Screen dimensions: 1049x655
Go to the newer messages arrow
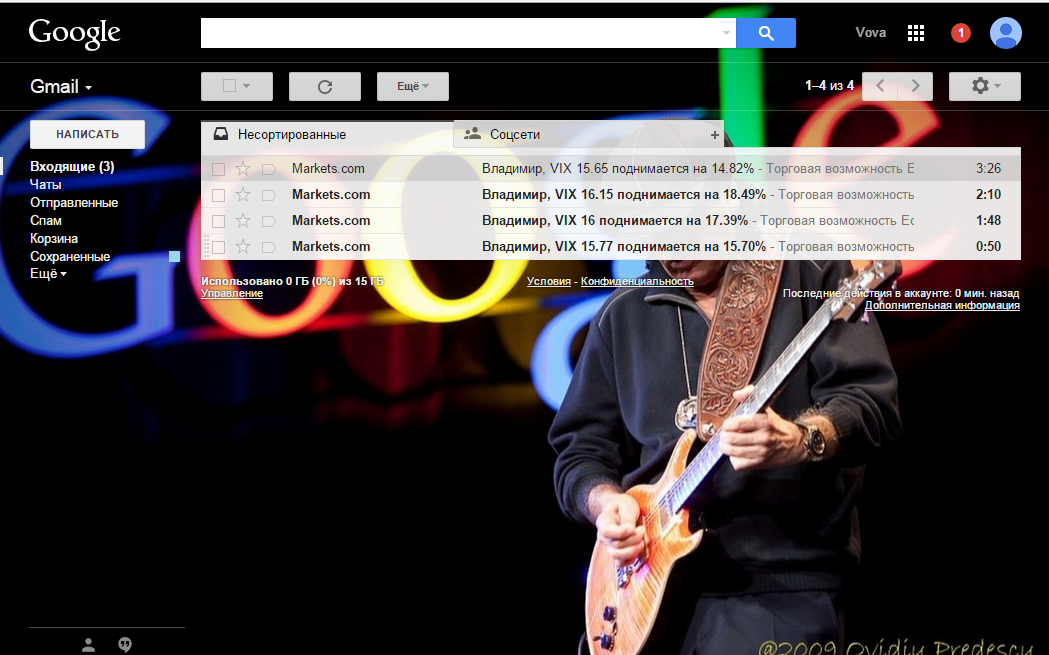tap(880, 86)
